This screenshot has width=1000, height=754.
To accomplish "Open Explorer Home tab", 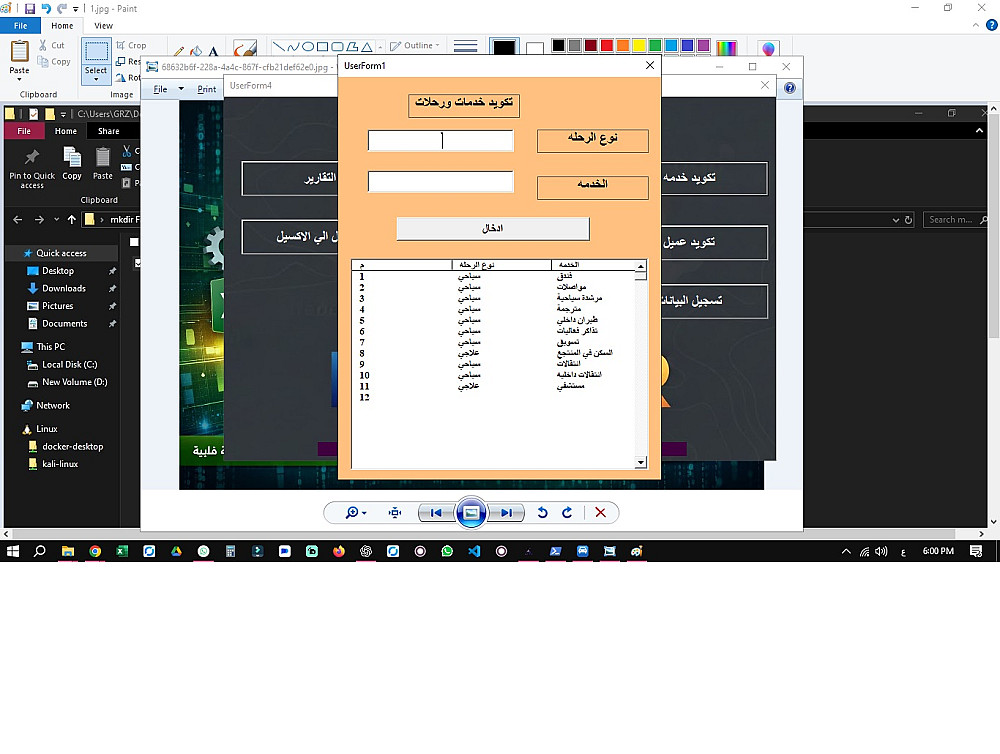I will 66,131.
